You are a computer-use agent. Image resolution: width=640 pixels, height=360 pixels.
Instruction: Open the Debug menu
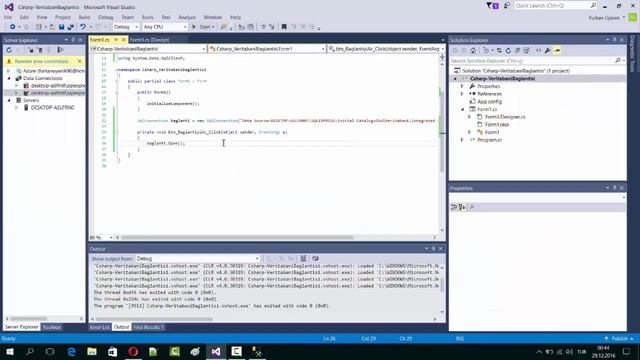tap(105, 17)
